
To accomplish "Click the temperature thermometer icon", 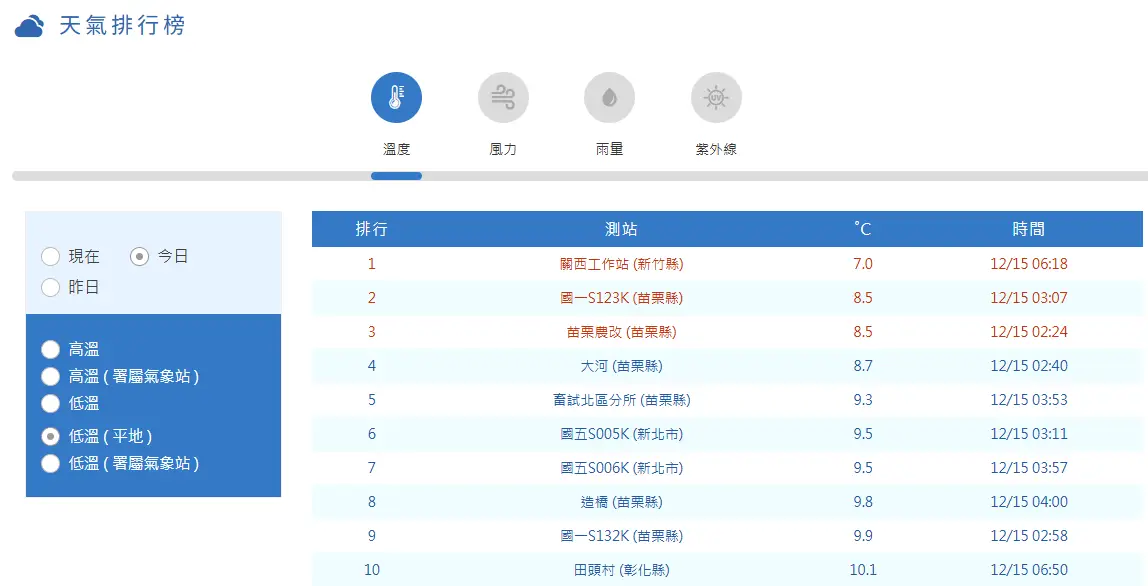I will coord(396,98).
